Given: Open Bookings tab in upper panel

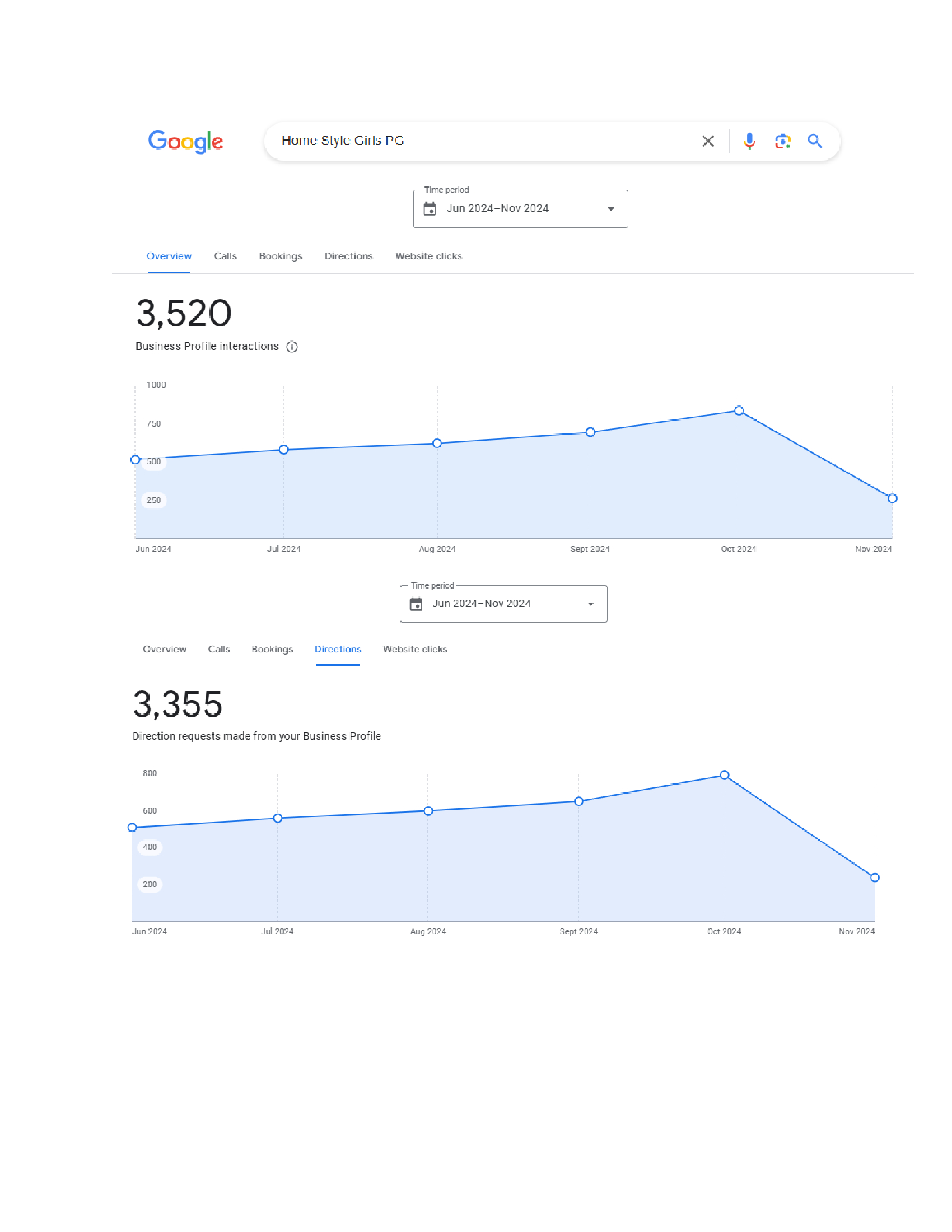Looking at the screenshot, I should click(281, 256).
